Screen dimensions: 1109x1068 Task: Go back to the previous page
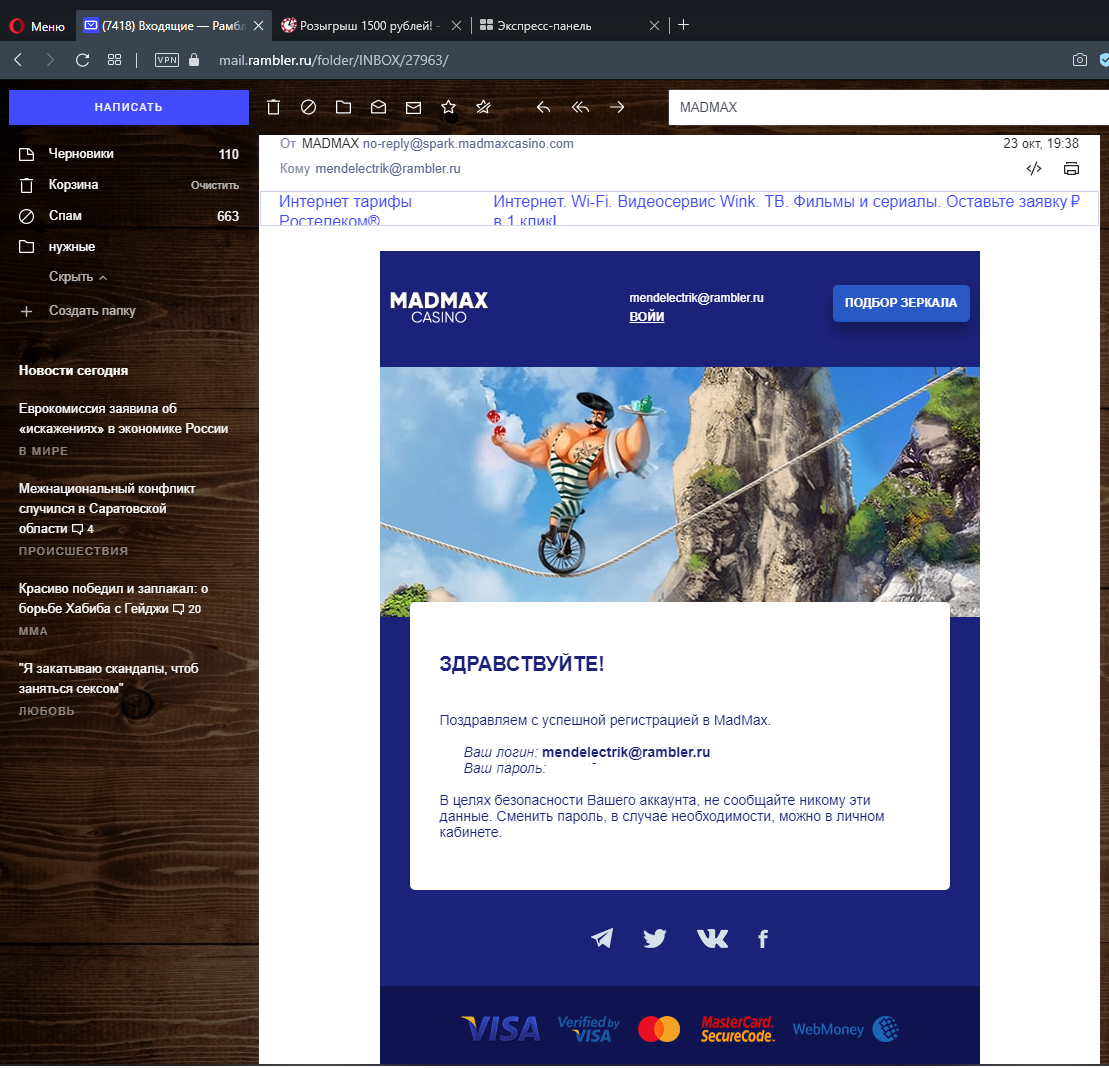pyautogui.click(x=18, y=60)
